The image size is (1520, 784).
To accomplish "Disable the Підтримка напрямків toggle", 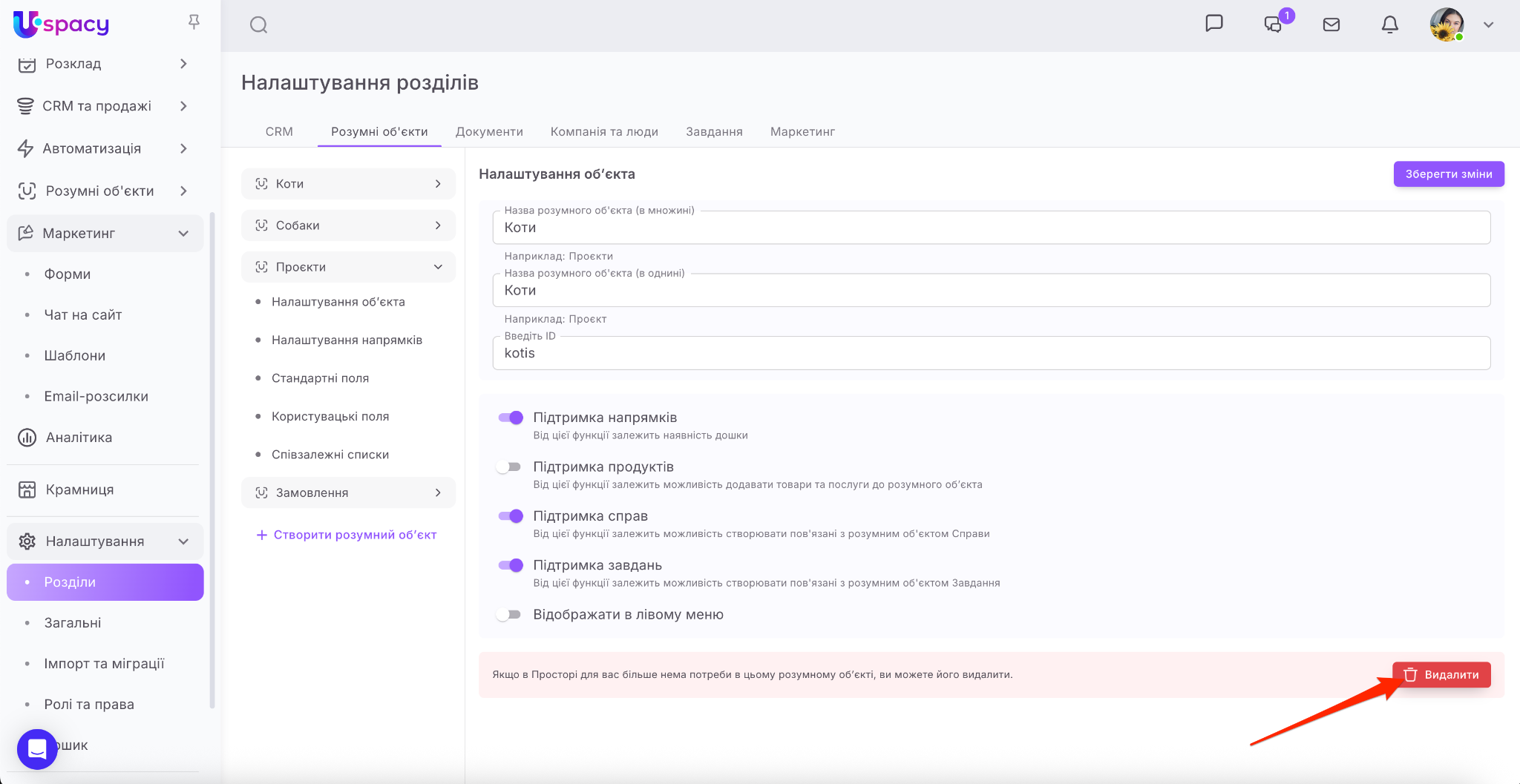I will (x=511, y=418).
